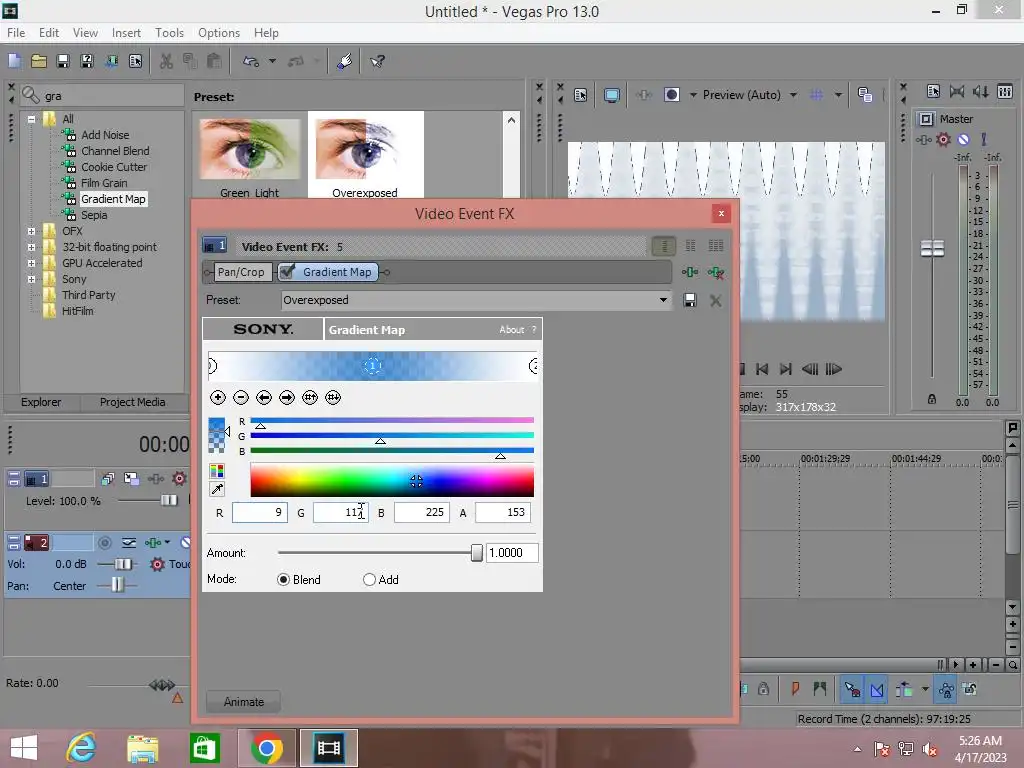The height and width of the screenshot is (768, 1024).
Task: Toggle the preview overlays grid icon
Action: (816, 95)
